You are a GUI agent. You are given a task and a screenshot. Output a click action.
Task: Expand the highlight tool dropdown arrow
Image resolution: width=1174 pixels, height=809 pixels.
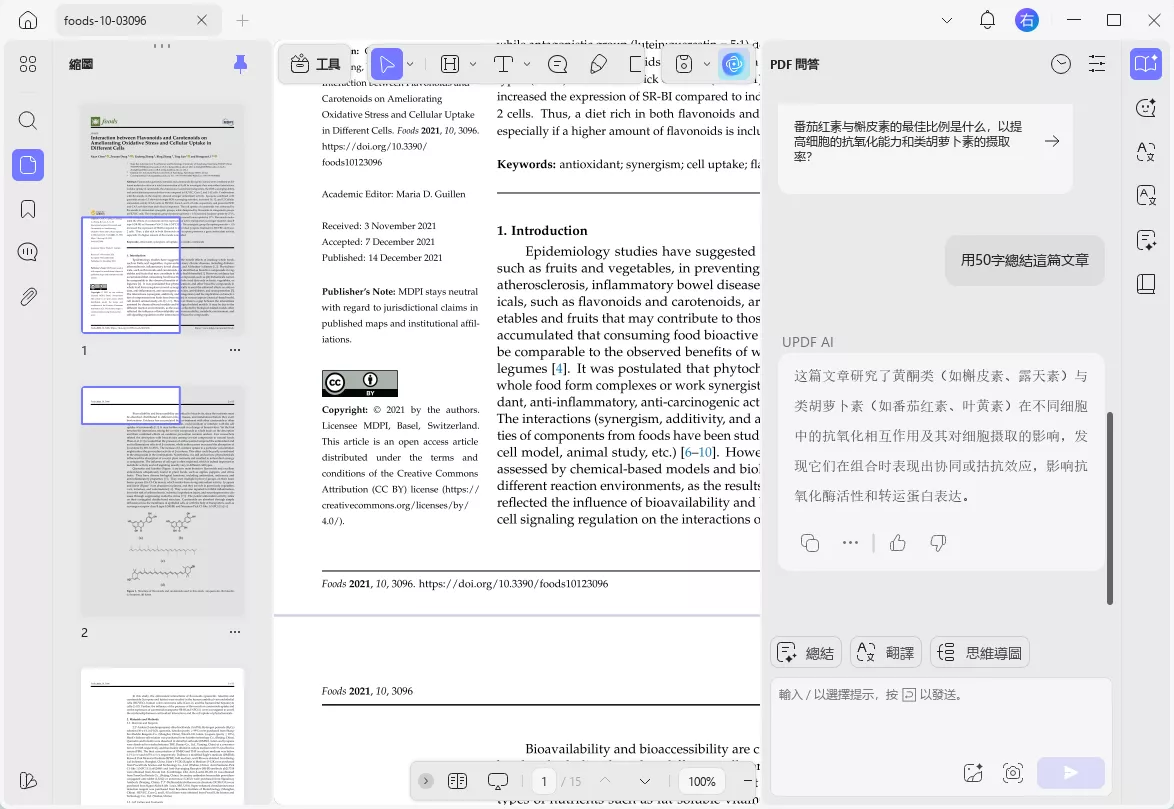click(473, 64)
